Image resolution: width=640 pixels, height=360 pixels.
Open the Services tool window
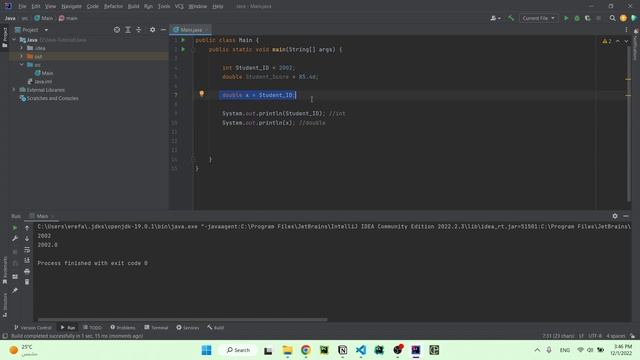[188, 327]
